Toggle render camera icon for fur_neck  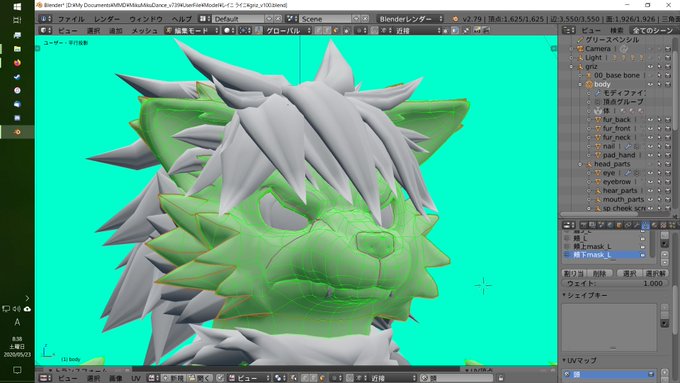coord(668,137)
